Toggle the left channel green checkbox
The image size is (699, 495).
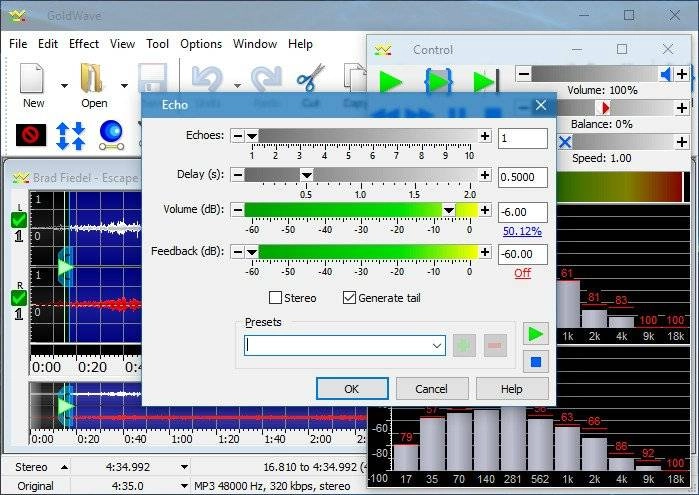(x=19, y=220)
